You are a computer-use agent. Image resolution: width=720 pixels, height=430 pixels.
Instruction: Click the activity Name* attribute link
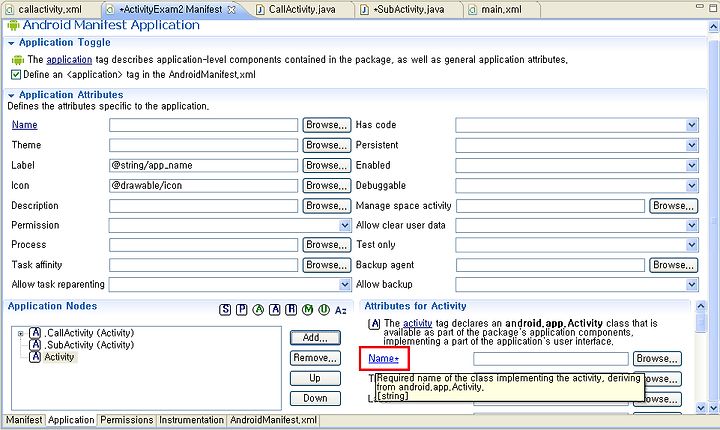coord(383,358)
